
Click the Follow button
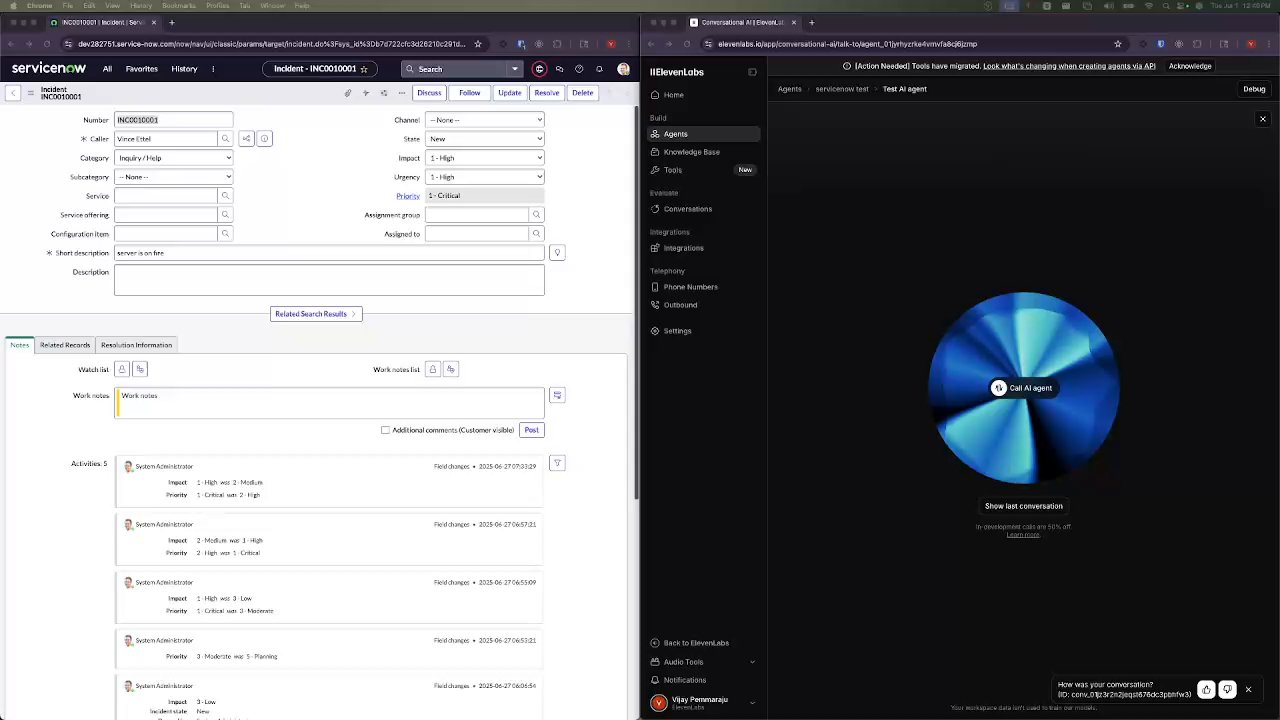tap(470, 93)
